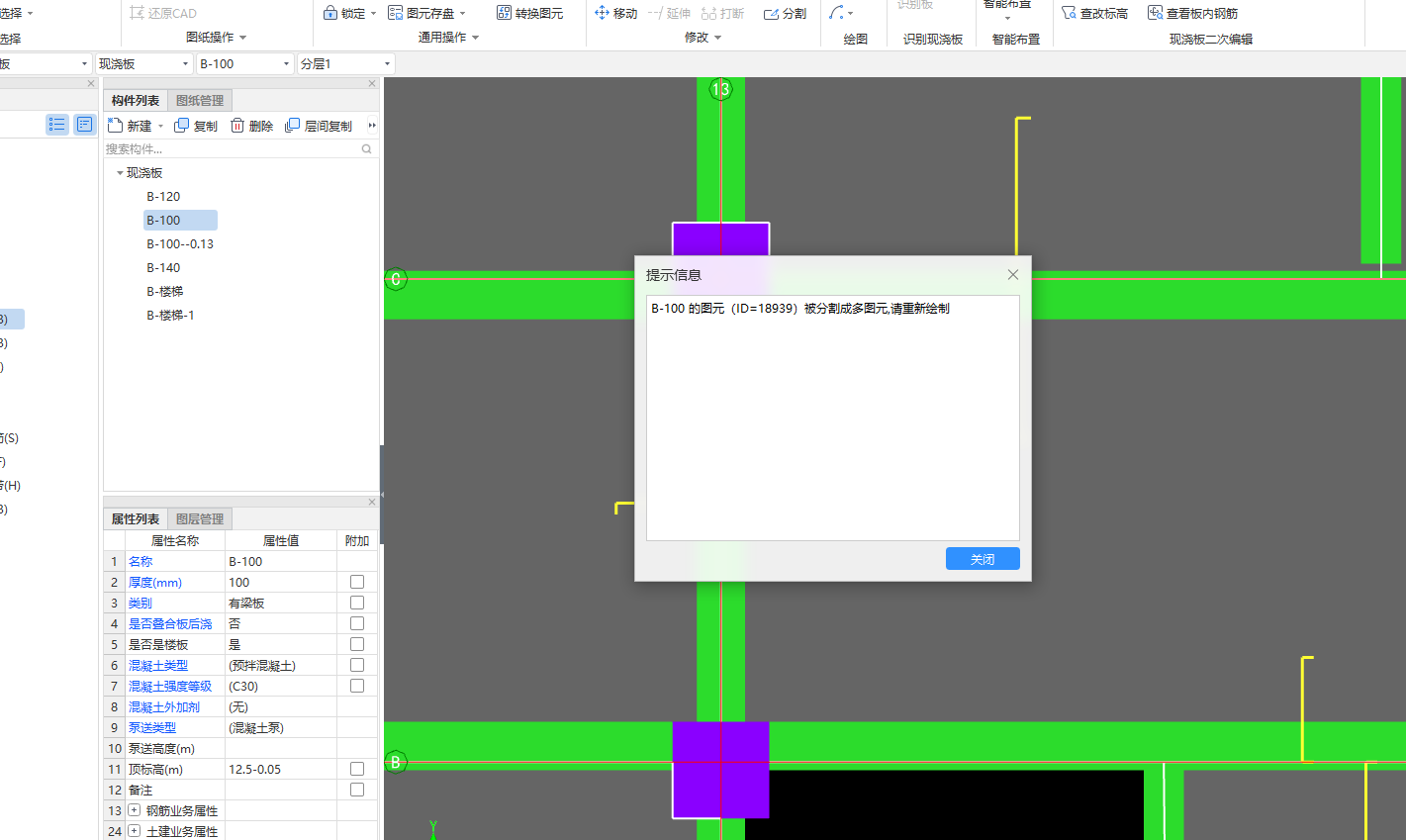Screen dimensions: 1406x840
Task: Close the left navigation panel with X
Action: click(91, 84)
